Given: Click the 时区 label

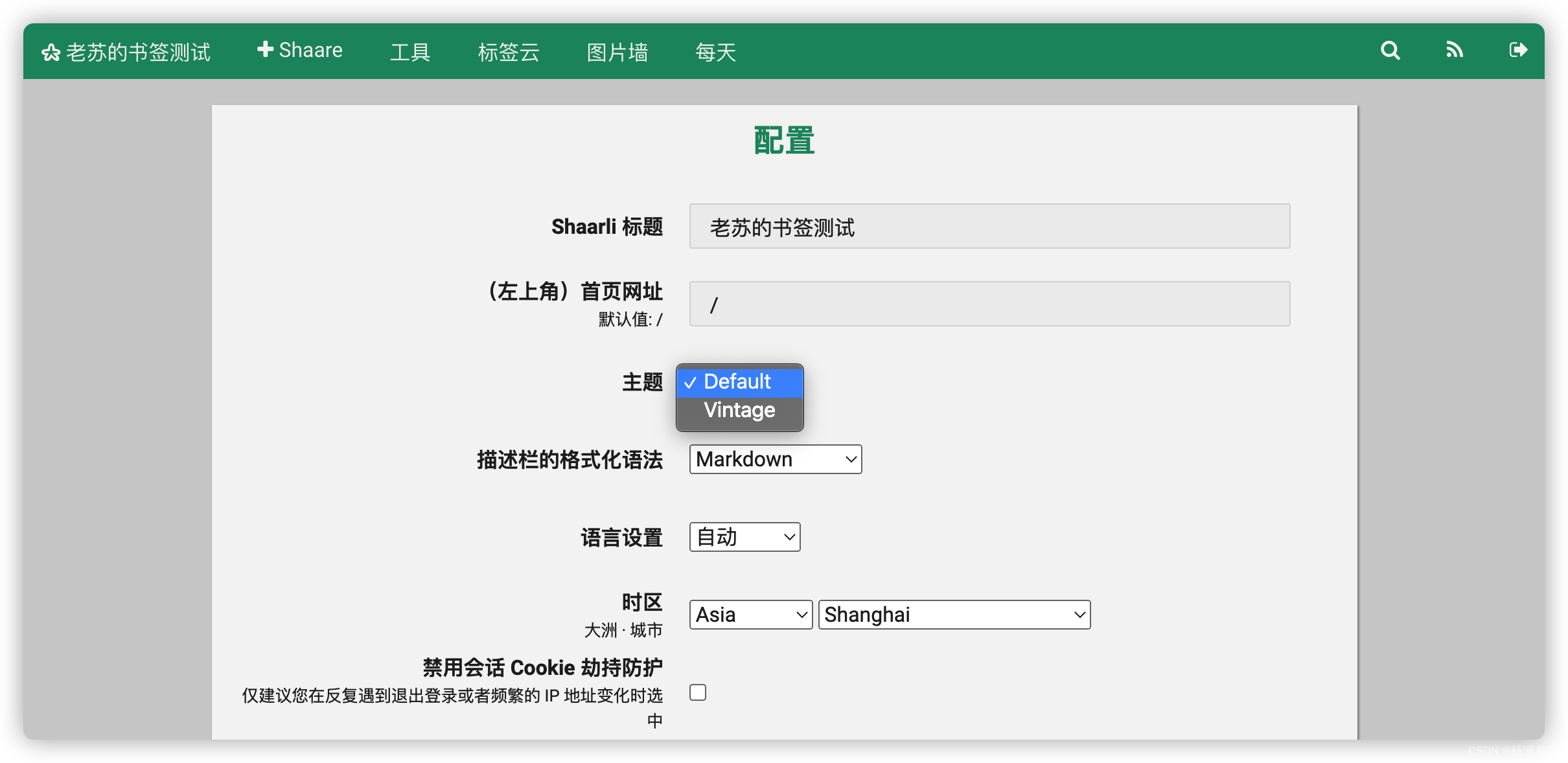Looking at the screenshot, I should point(642,602).
